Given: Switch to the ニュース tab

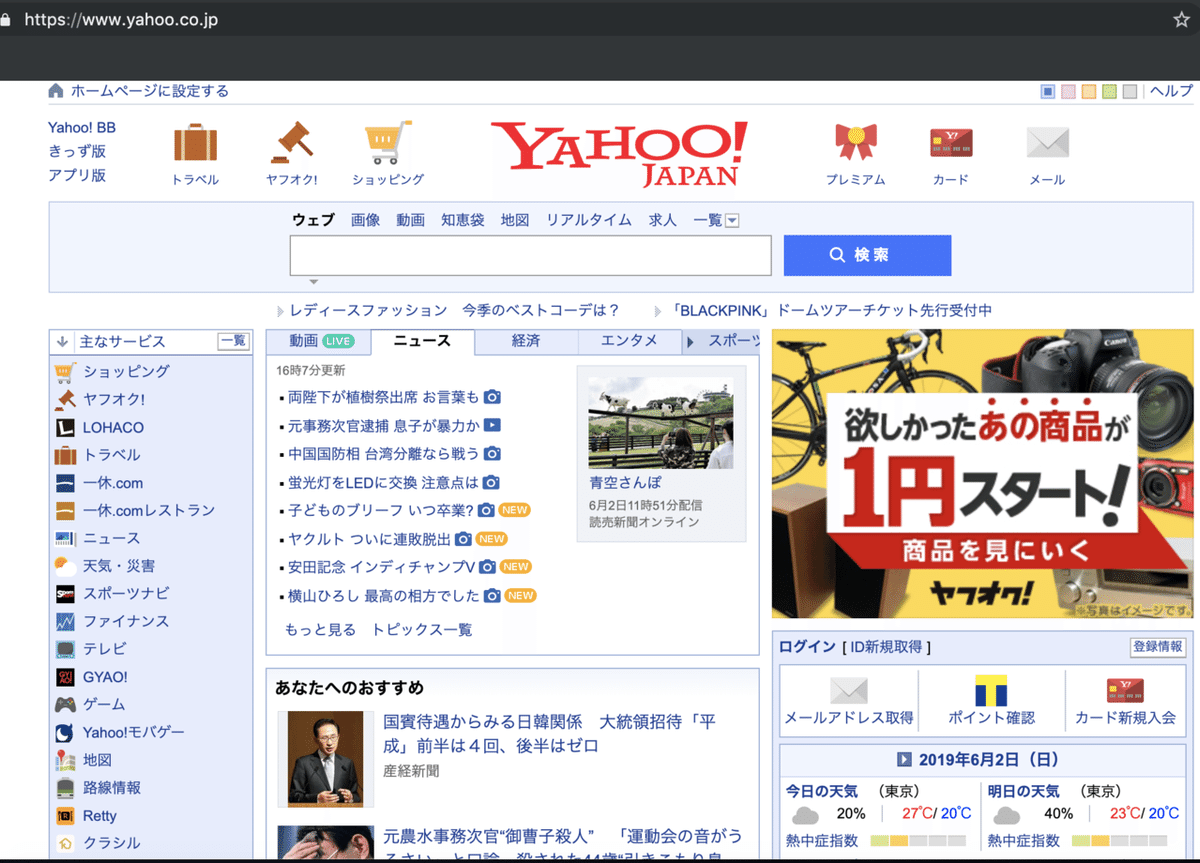Looking at the screenshot, I should 422,341.
